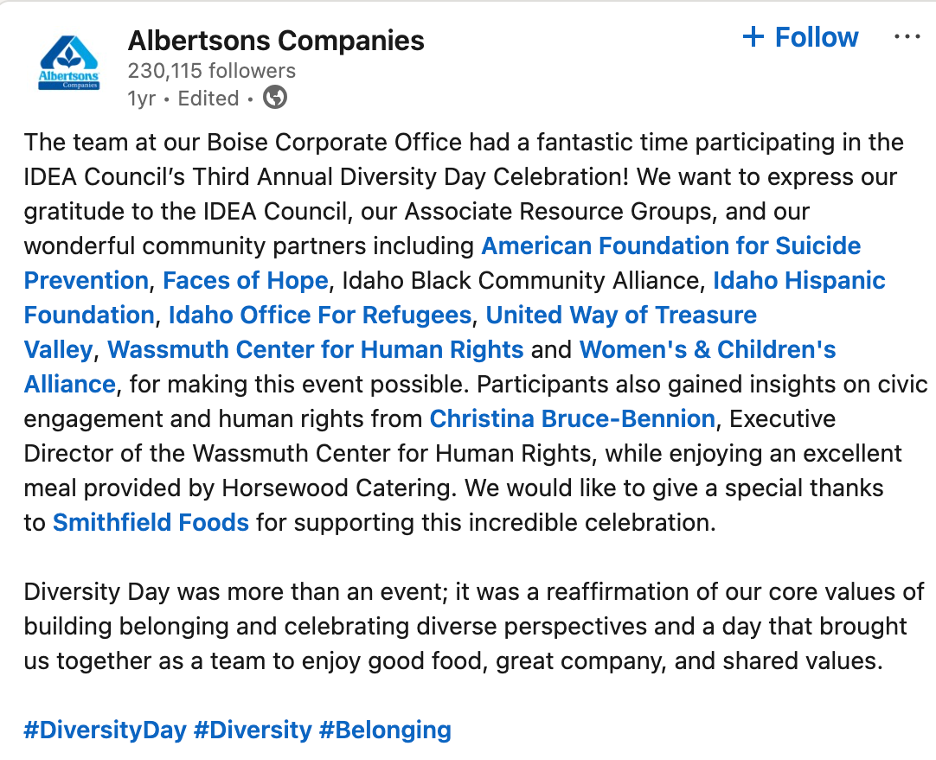
Task: Go to Idaho Office For Refugees
Action: click(x=320, y=315)
